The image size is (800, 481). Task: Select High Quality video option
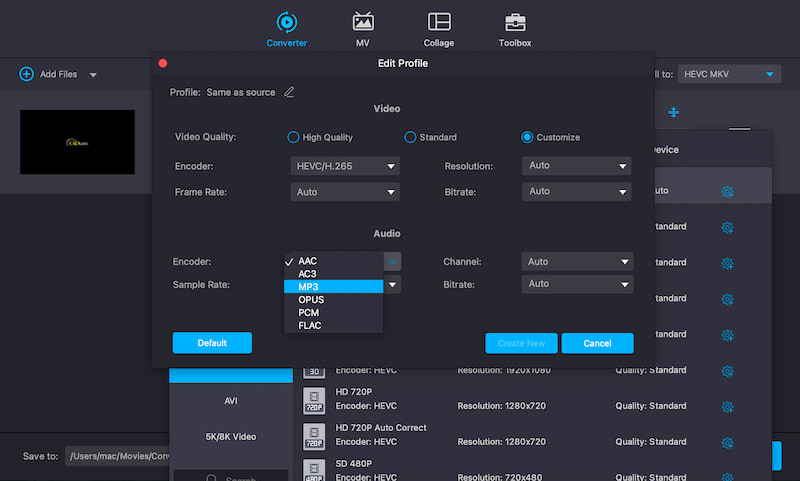294,137
